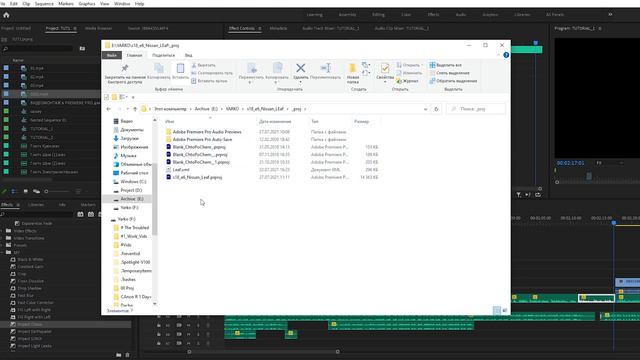Click Copy Path (Скопировать путь) button
This screenshot has width=640, height=360.
[212, 73]
